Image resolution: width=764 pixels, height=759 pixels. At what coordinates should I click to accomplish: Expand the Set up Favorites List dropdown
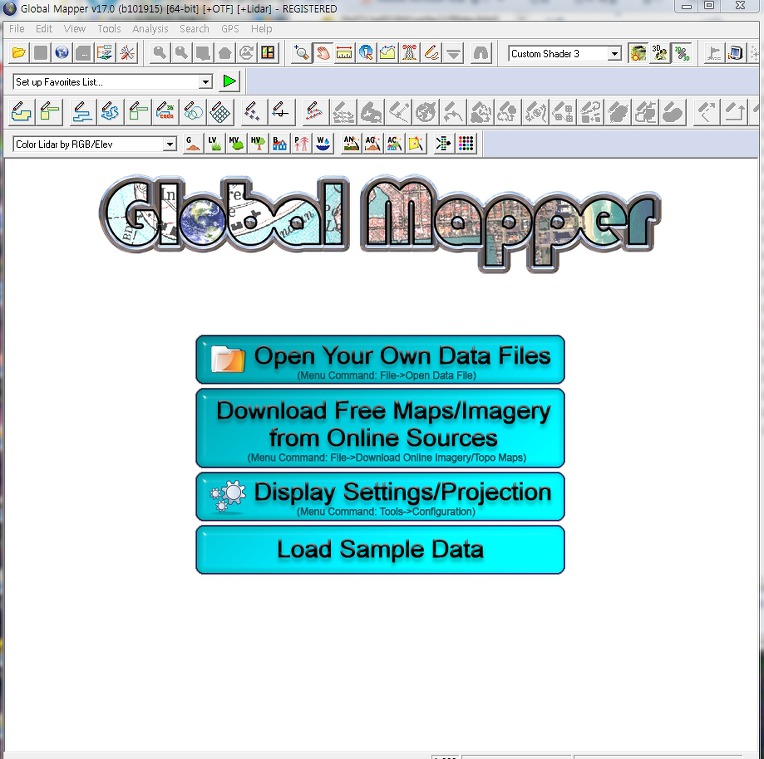206,82
